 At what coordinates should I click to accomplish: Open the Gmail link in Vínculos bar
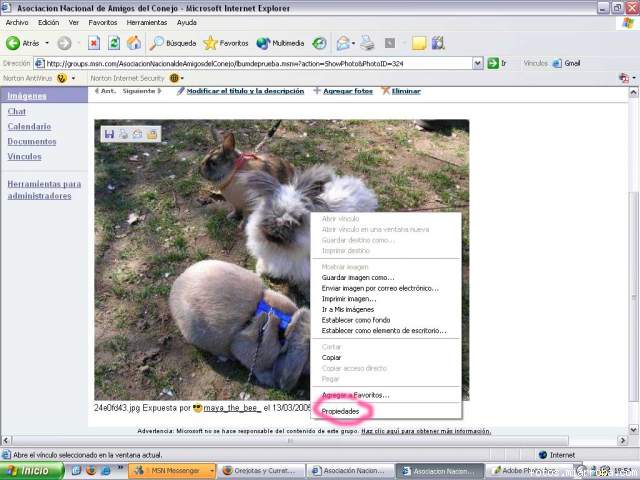click(567, 63)
